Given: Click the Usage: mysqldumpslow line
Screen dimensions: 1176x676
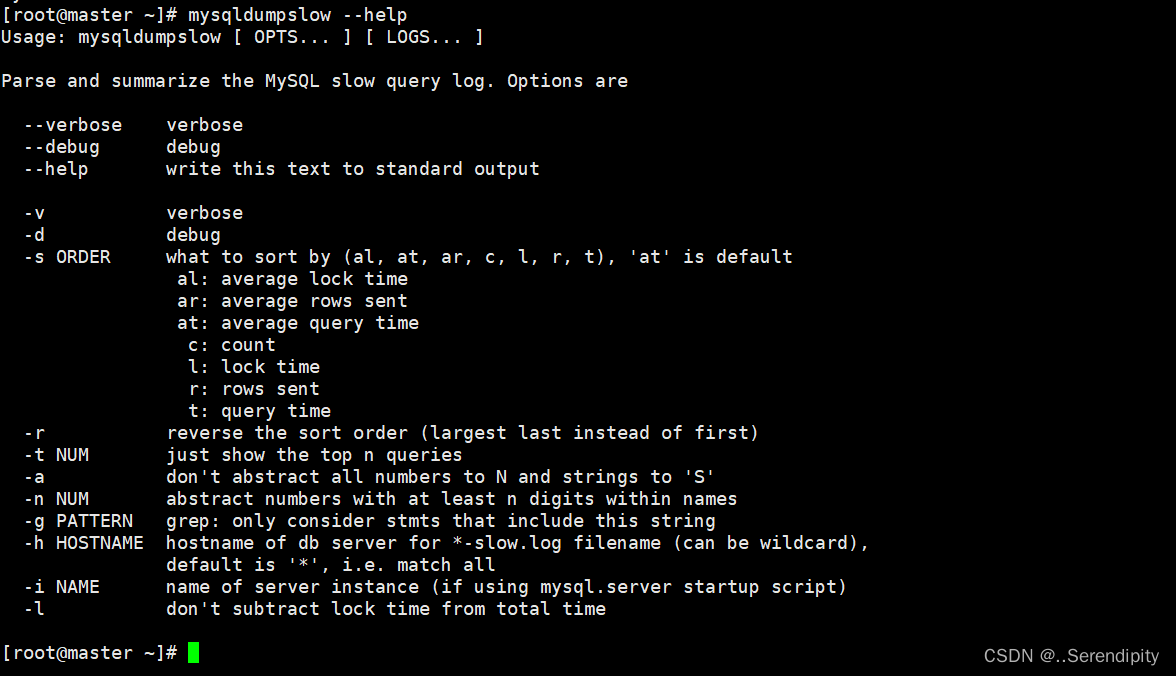Looking at the screenshot, I should (x=242, y=38).
